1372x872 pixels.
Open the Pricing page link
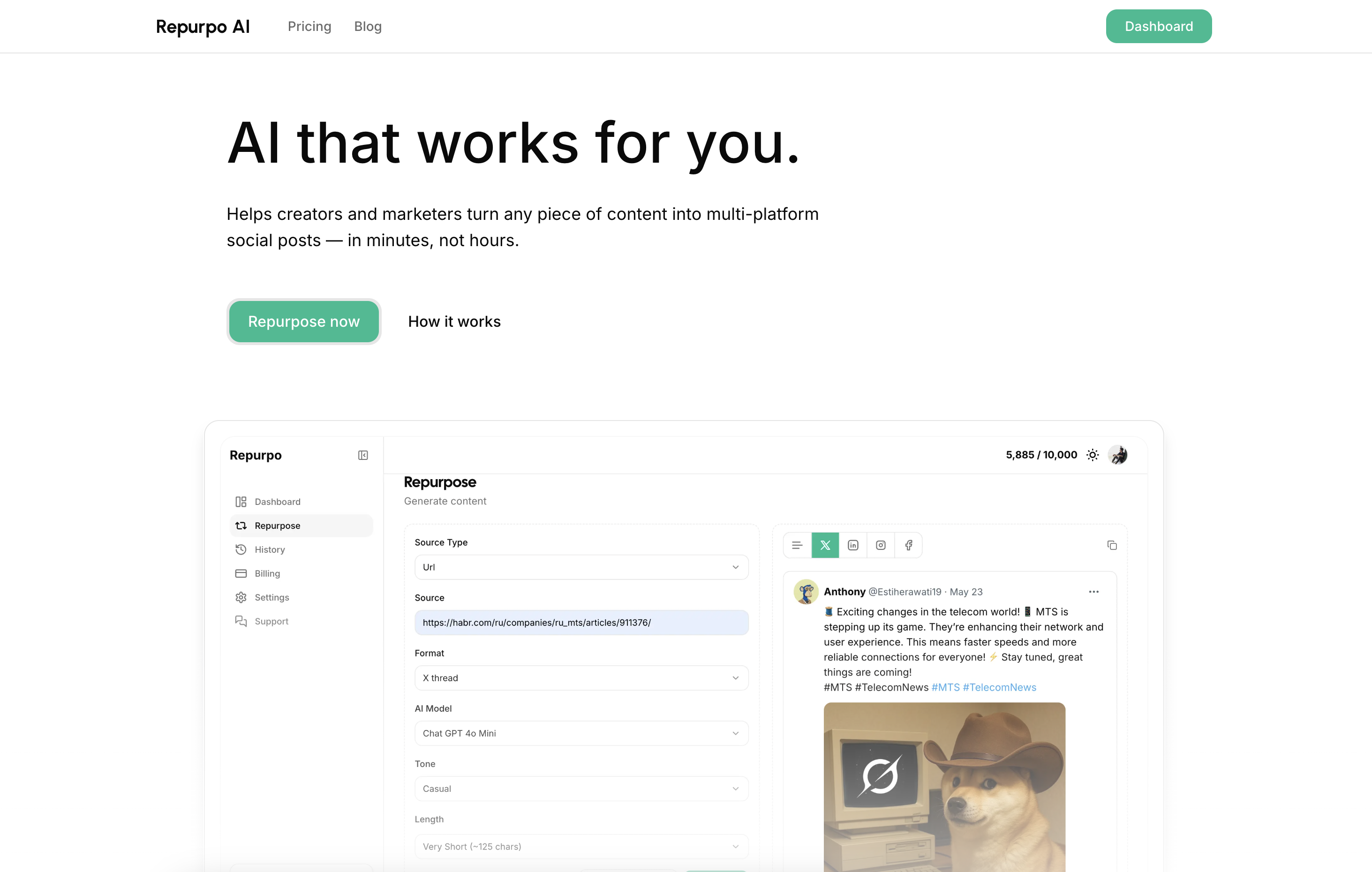click(x=309, y=26)
